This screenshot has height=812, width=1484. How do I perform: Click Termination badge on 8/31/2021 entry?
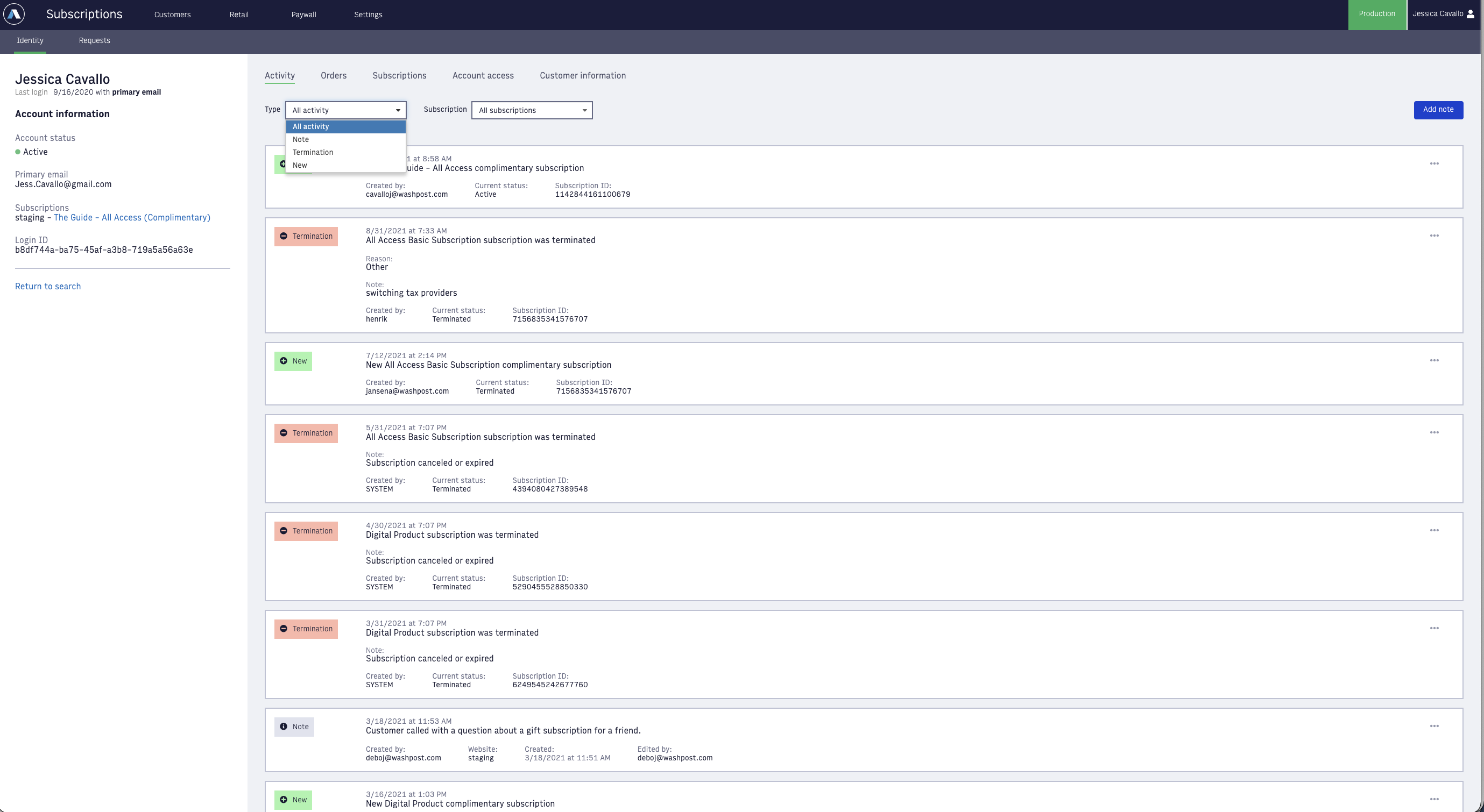[306, 236]
